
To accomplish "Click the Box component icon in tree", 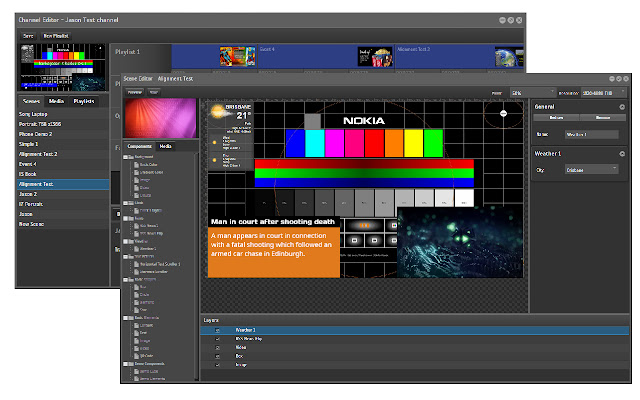I will click(137, 287).
